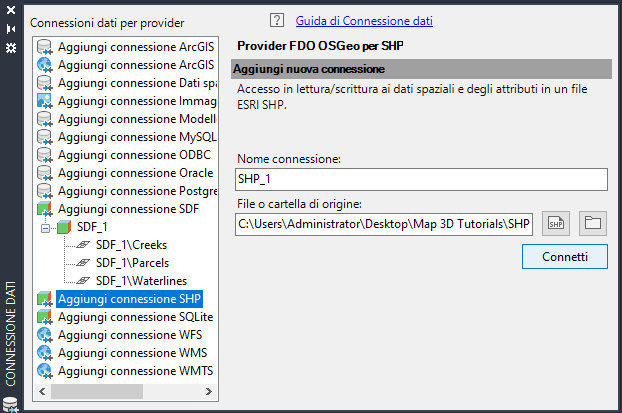Select Aggiungi connessione SQLite
Viewport: 622px width, 413px height.
(135, 316)
